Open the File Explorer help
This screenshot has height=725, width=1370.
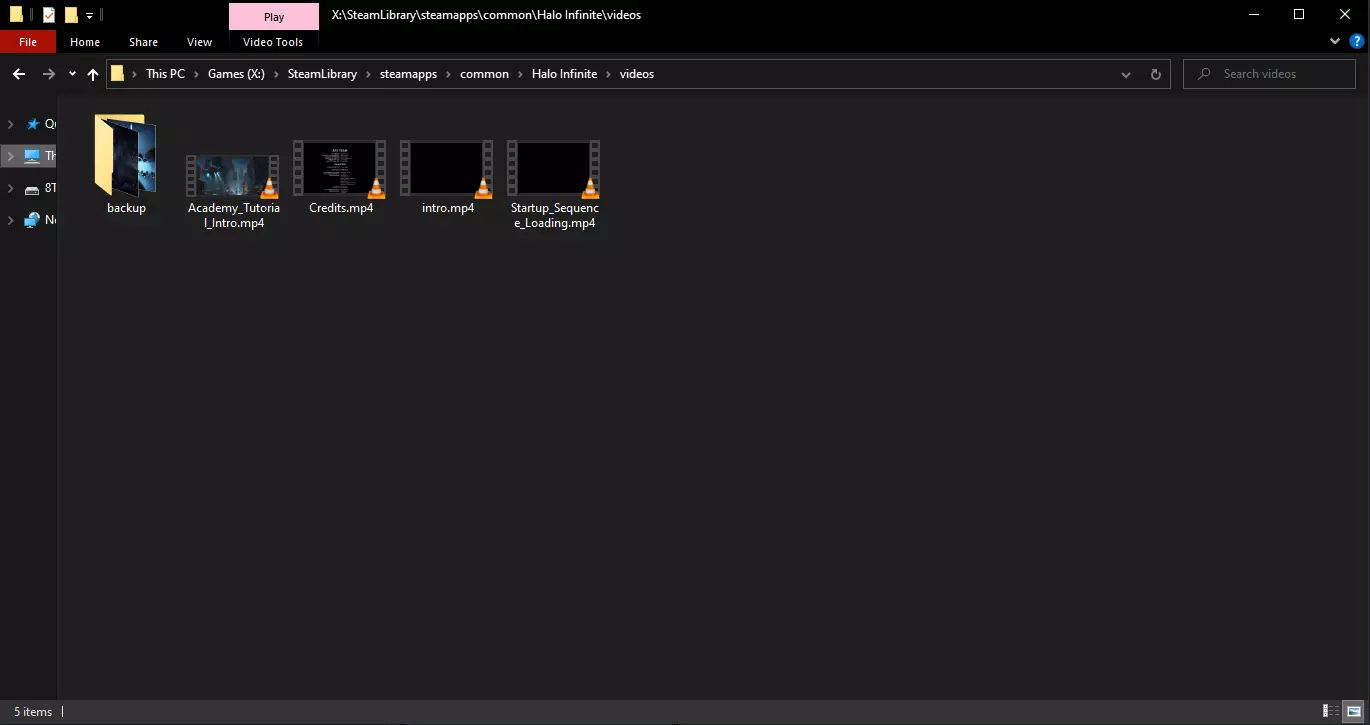1357,42
